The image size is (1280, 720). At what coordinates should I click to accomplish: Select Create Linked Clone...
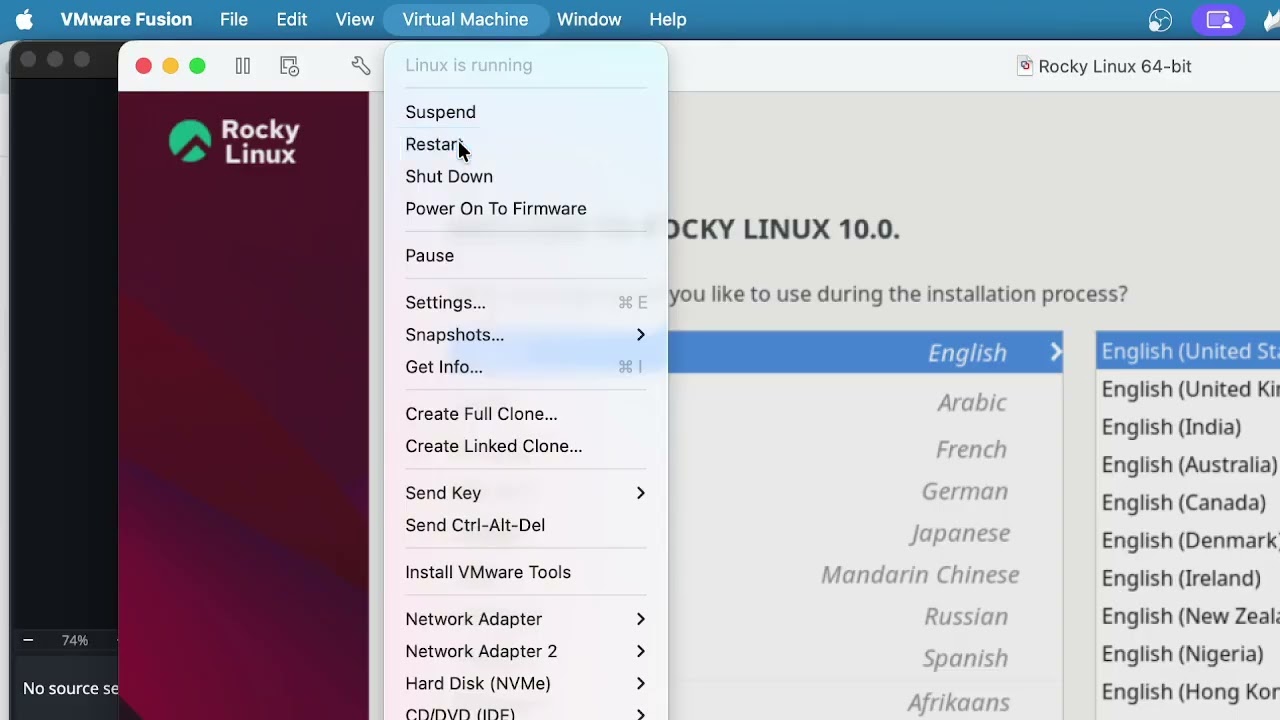pyautogui.click(x=526, y=445)
